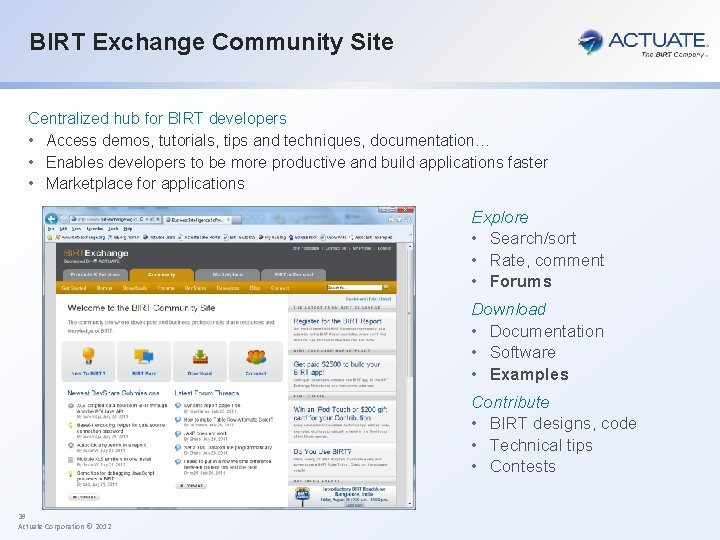
Task: Close the Business Intelligence browser tab
Action: click(228, 219)
